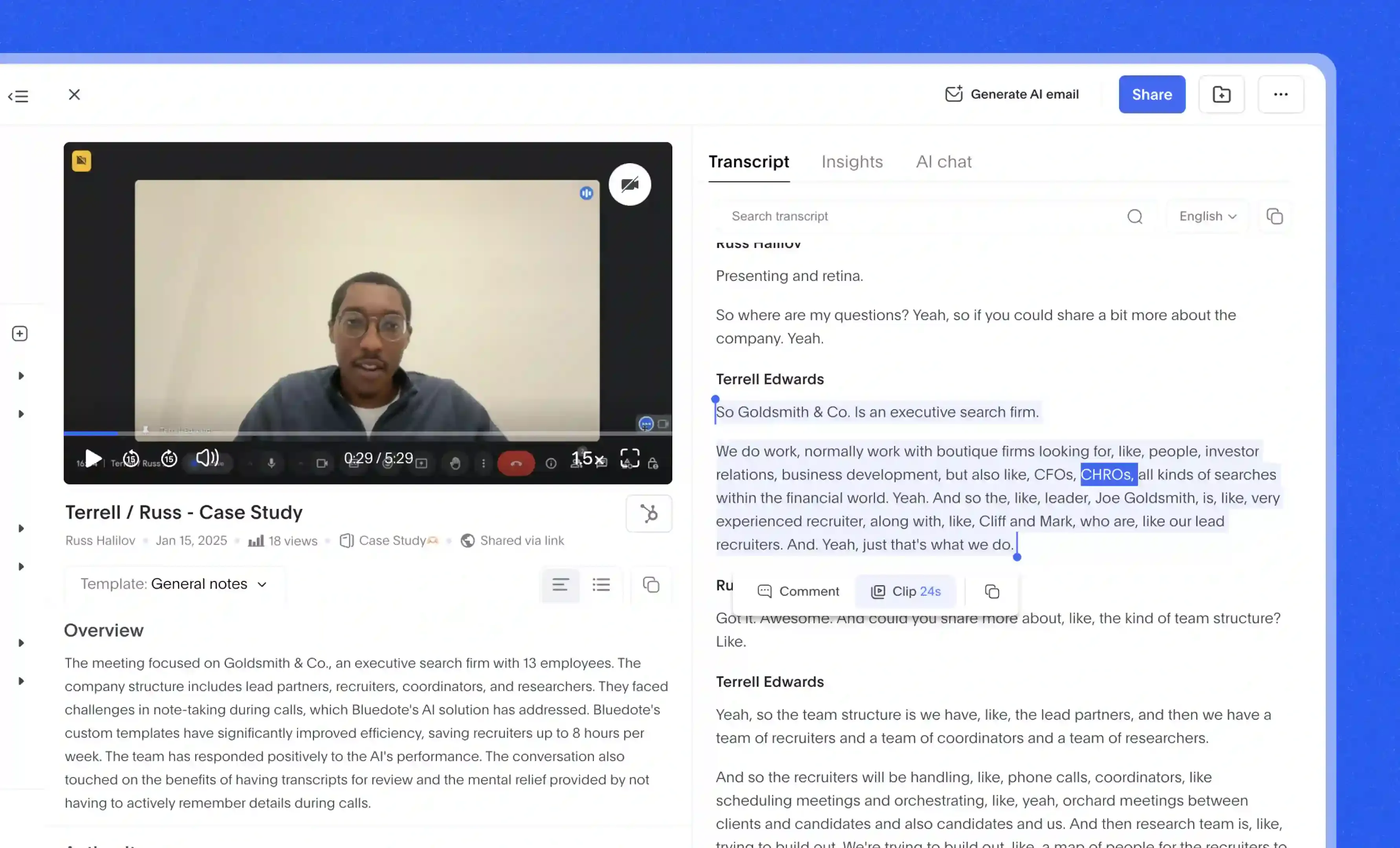This screenshot has height=848, width=1400.
Task: Expand the General notes template dropdown
Action: coord(174,584)
